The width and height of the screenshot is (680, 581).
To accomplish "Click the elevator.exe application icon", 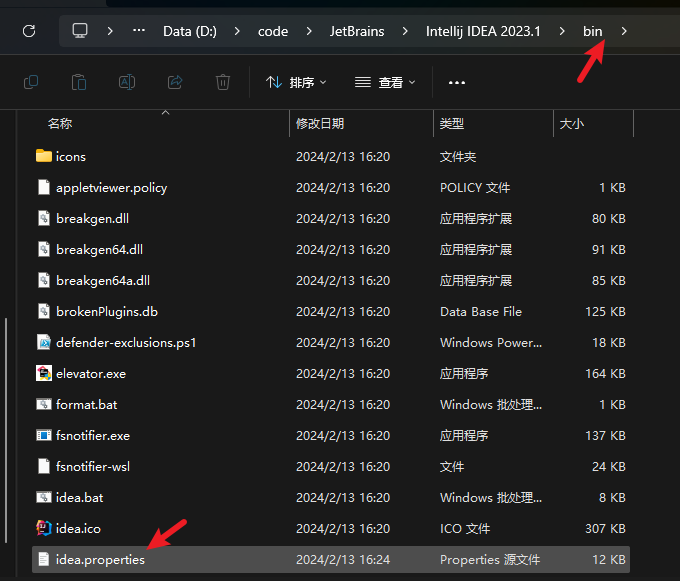I will point(44,373).
